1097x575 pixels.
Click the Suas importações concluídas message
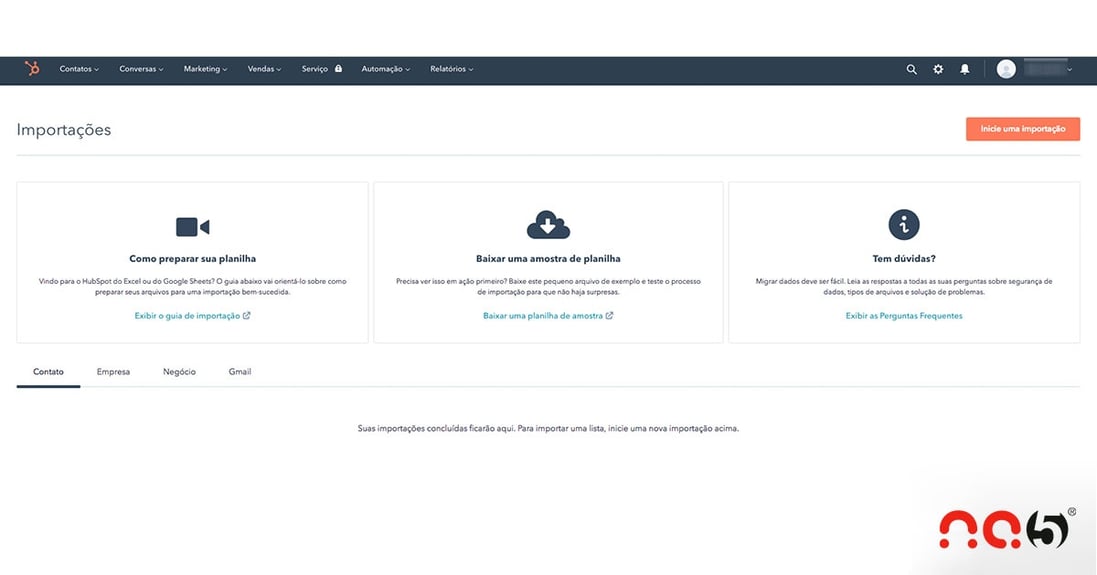coord(548,428)
